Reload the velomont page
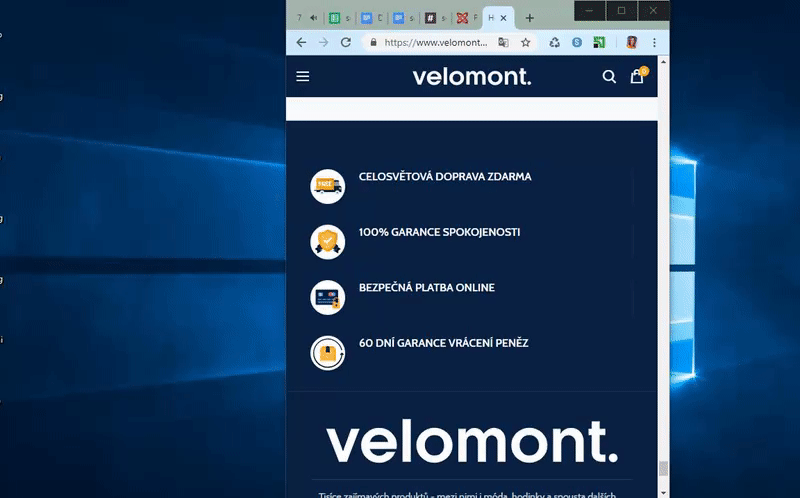800x498 pixels. click(x=346, y=42)
